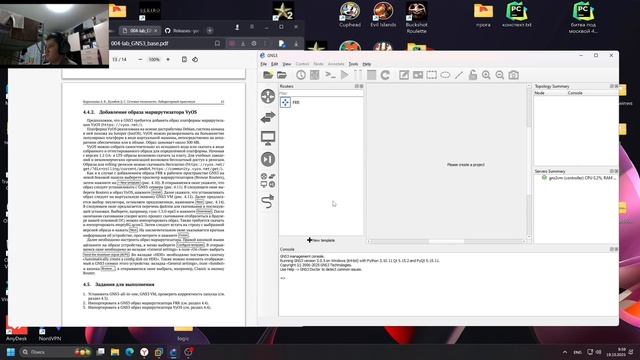The width and height of the screenshot is (640, 360).
Task: Open console to all devices icon
Action: point(330,75)
